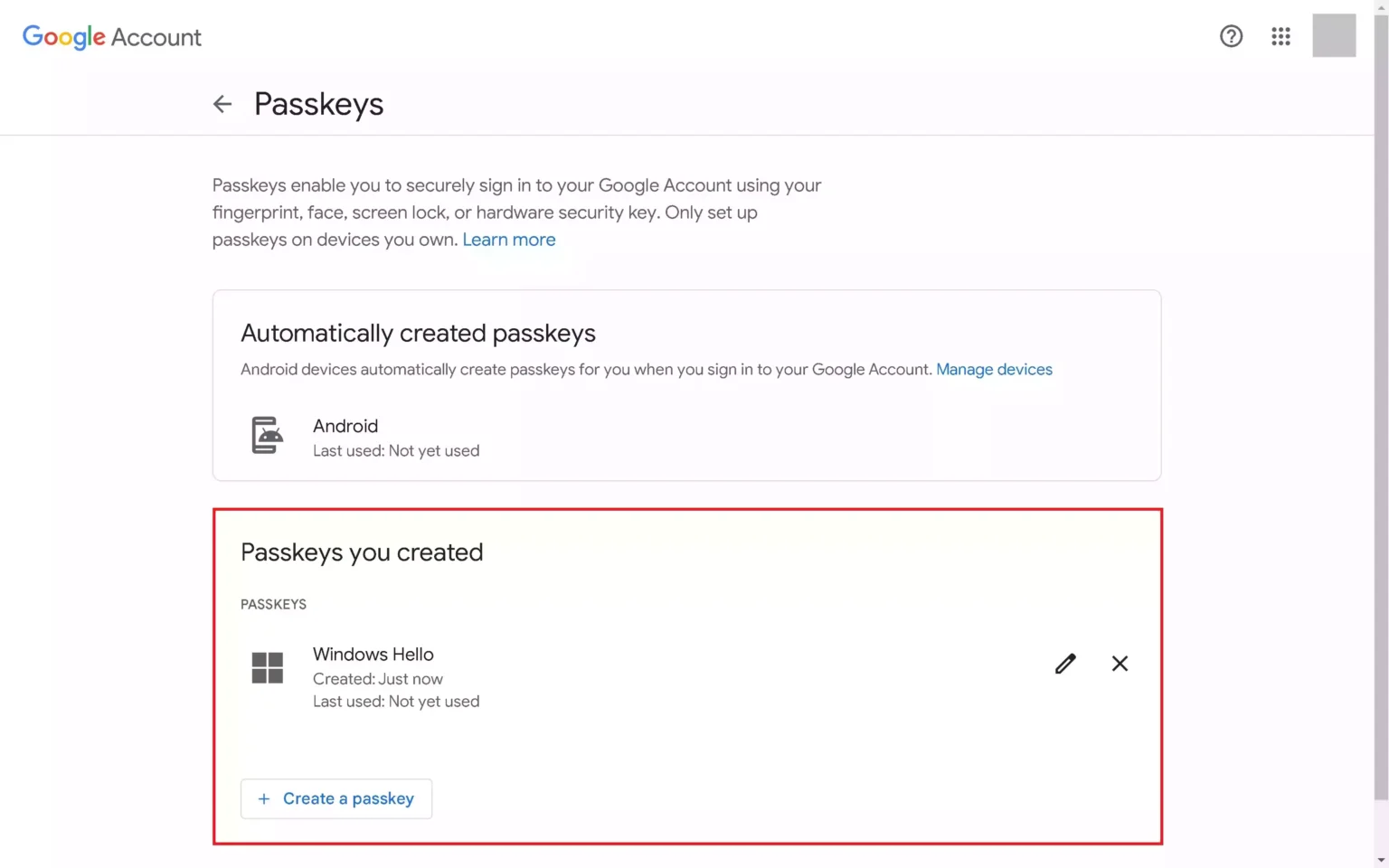Click the scrollbar down arrow
The width and height of the screenshot is (1389, 868).
(1381, 860)
